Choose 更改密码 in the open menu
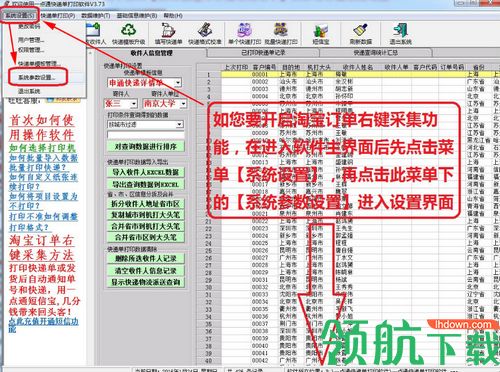Image resolution: width=500 pixels, height=372 pixels. pyautogui.click(x=29, y=26)
